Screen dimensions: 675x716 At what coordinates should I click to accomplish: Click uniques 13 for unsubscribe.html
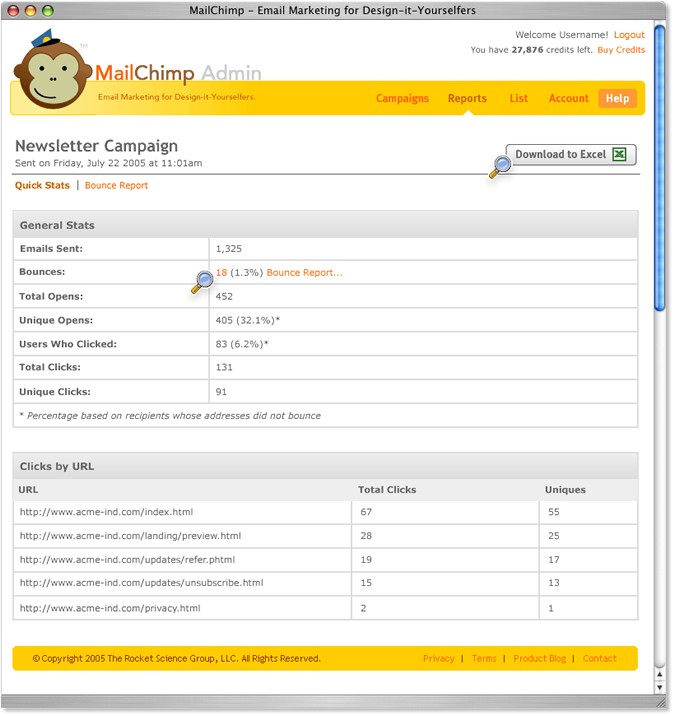(554, 583)
